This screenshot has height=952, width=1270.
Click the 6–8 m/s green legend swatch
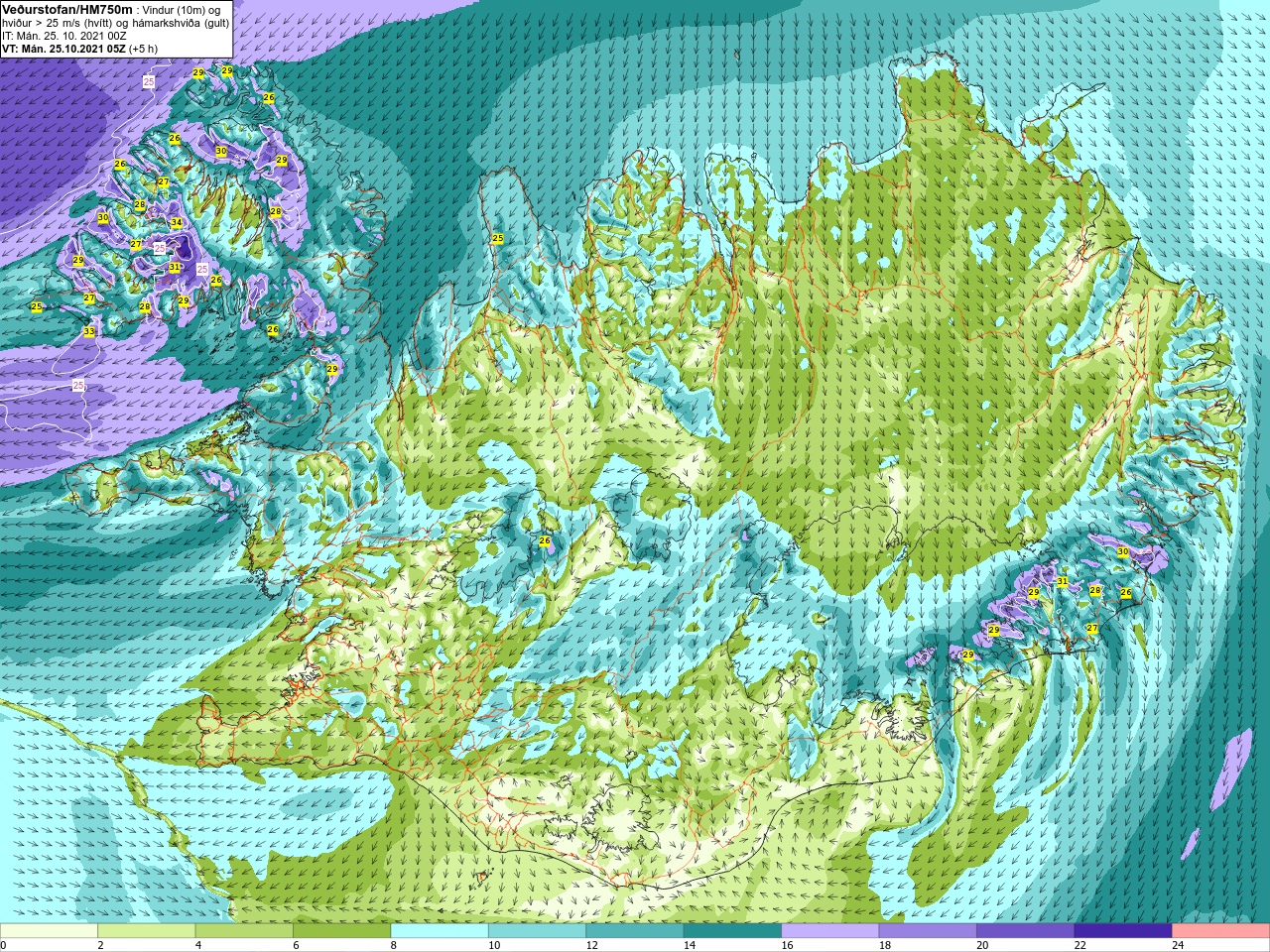341,931
